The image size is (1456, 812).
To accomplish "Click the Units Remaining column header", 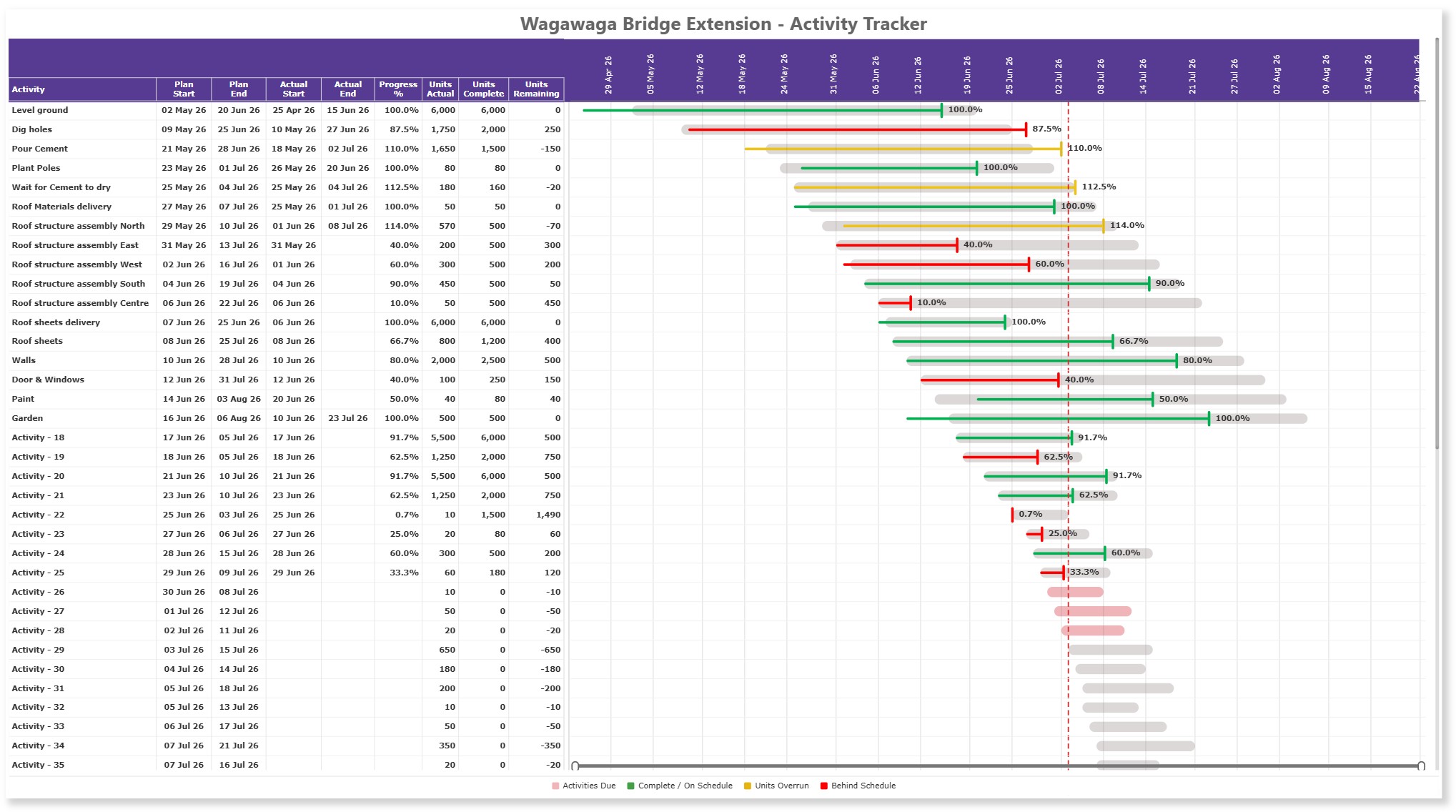I will pos(536,89).
